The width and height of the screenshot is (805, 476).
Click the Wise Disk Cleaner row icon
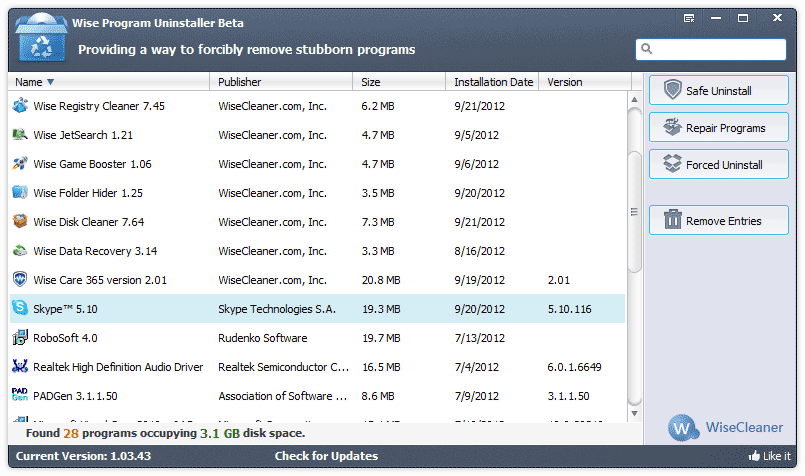[x=20, y=221]
